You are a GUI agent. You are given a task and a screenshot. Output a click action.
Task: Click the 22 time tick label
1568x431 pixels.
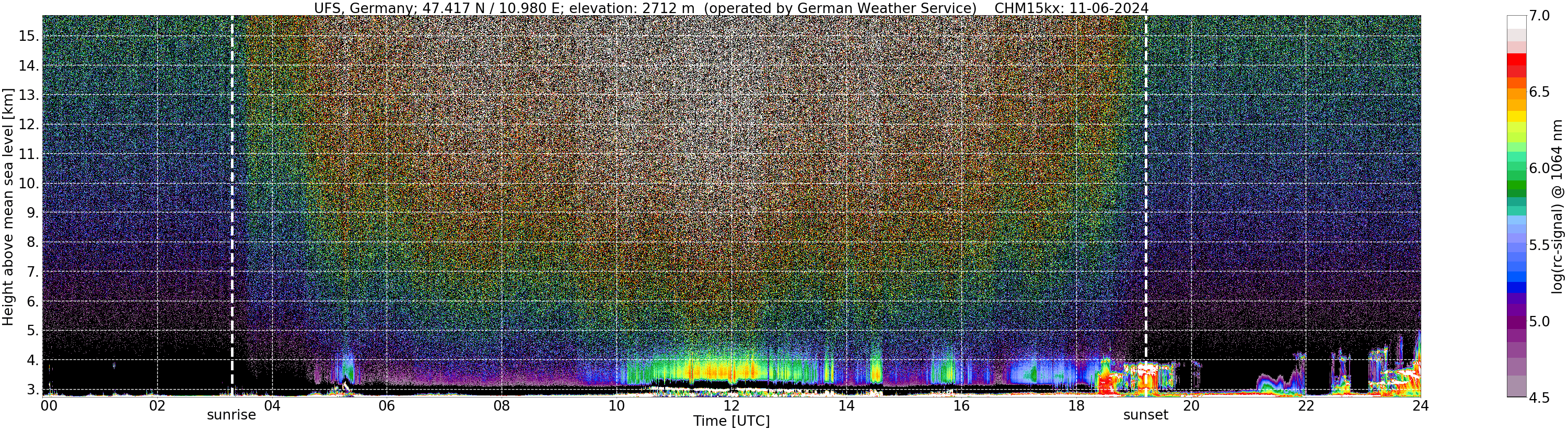[x=1306, y=406]
